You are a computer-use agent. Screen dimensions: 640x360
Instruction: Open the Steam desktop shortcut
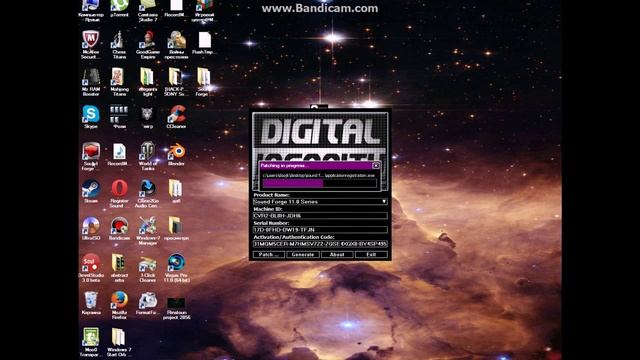pyautogui.click(x=91, y=190)
